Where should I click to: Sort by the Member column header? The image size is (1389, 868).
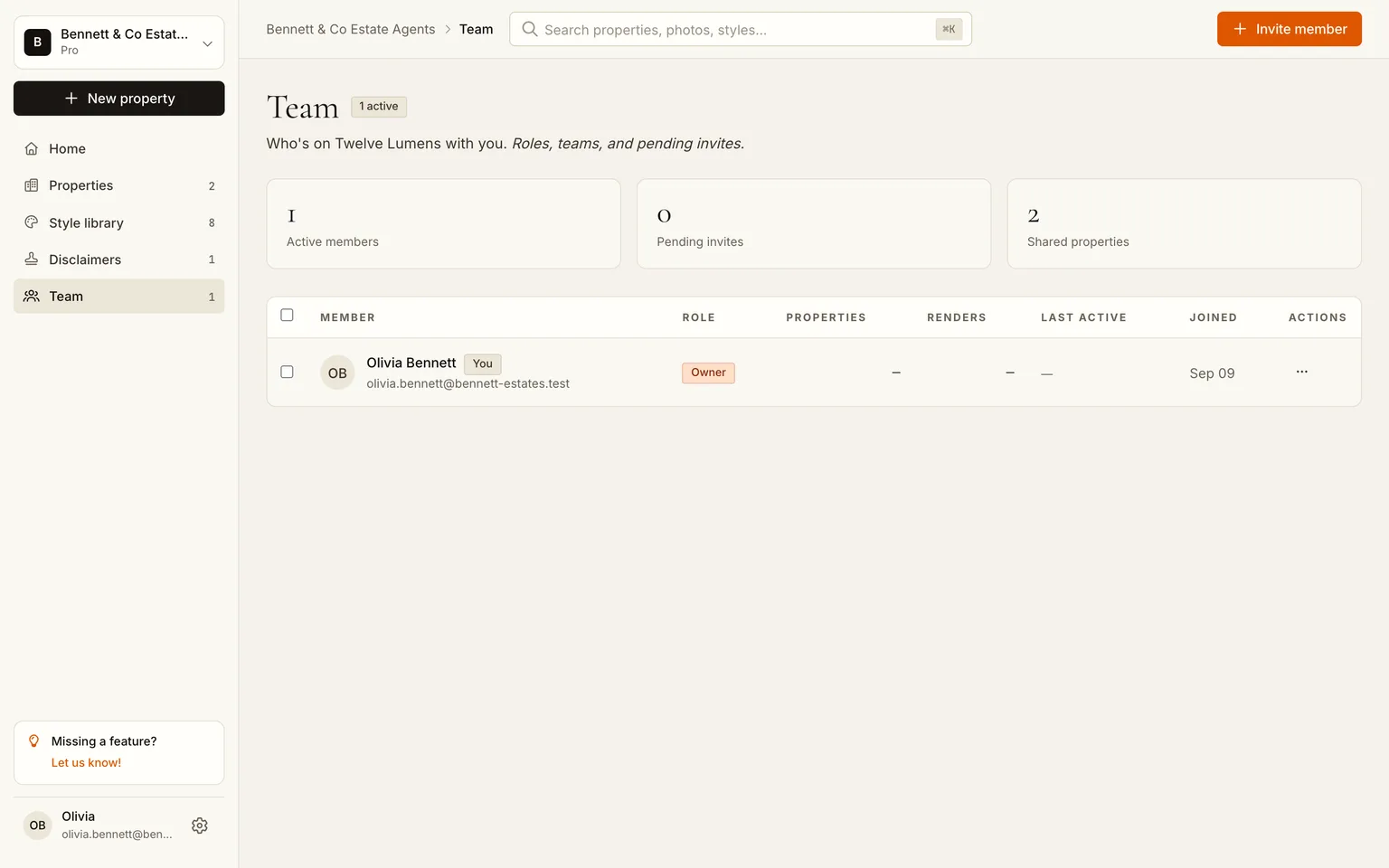(347, 317)
